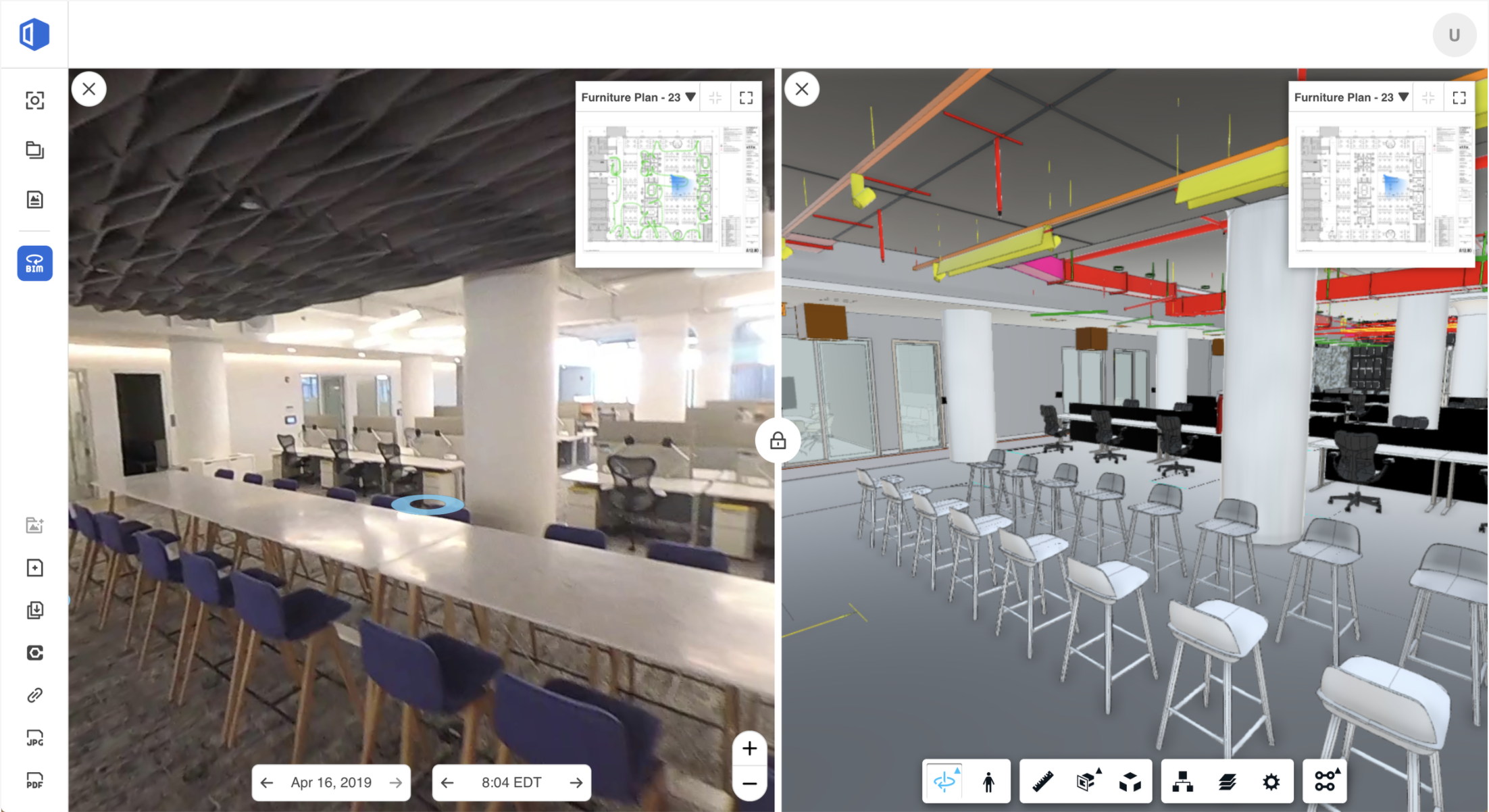This screenshot has height=812, width=1489.
Task: Export view as PDF
Action: coord(34,781)
